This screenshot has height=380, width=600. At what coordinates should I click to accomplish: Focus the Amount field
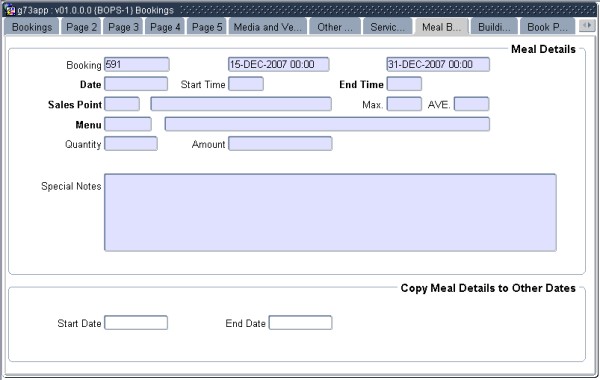click(x=280, y=144)
